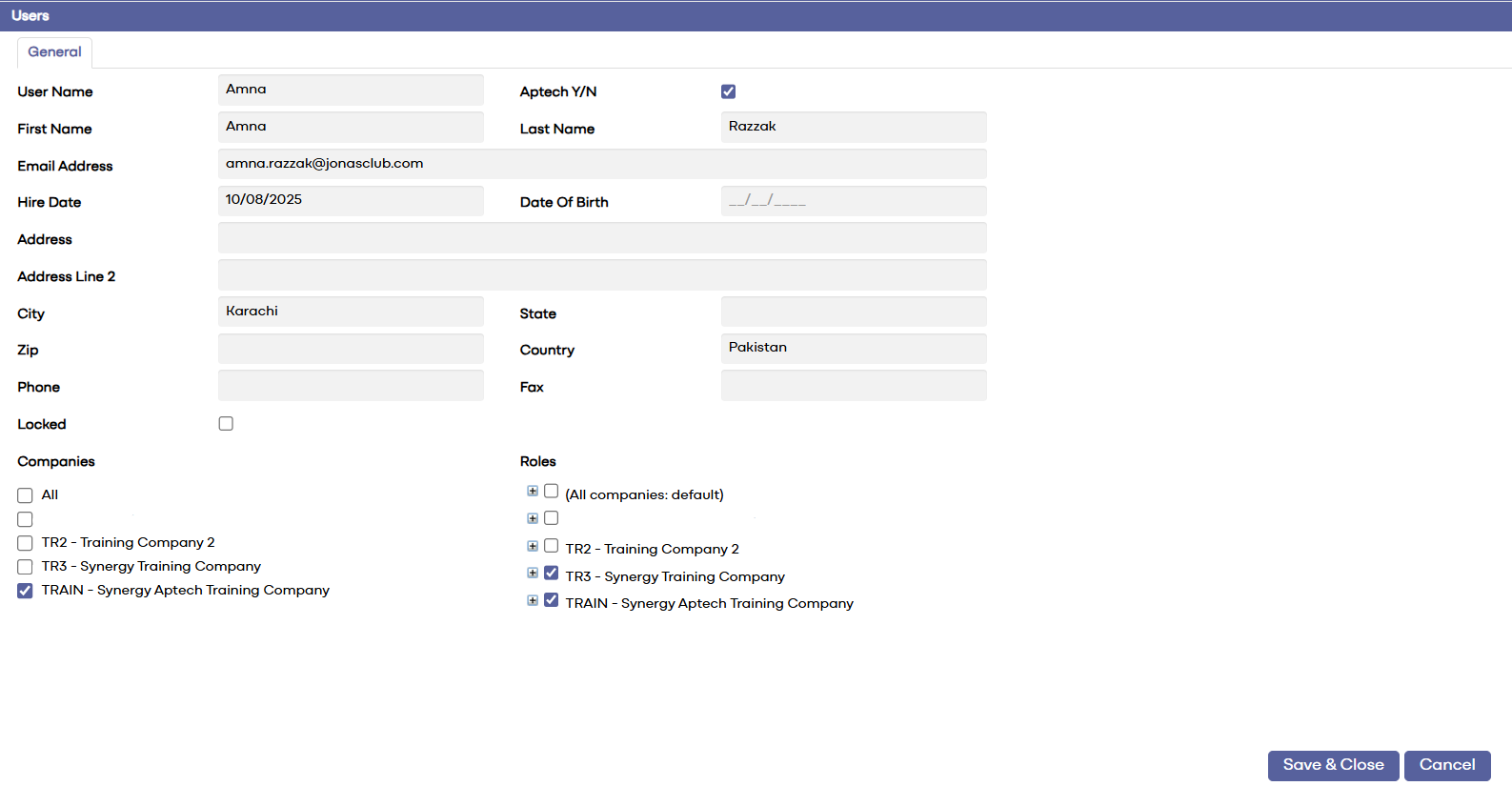Tick the unlabeled checkbox in the Companies list

click(x=25, y=519)
